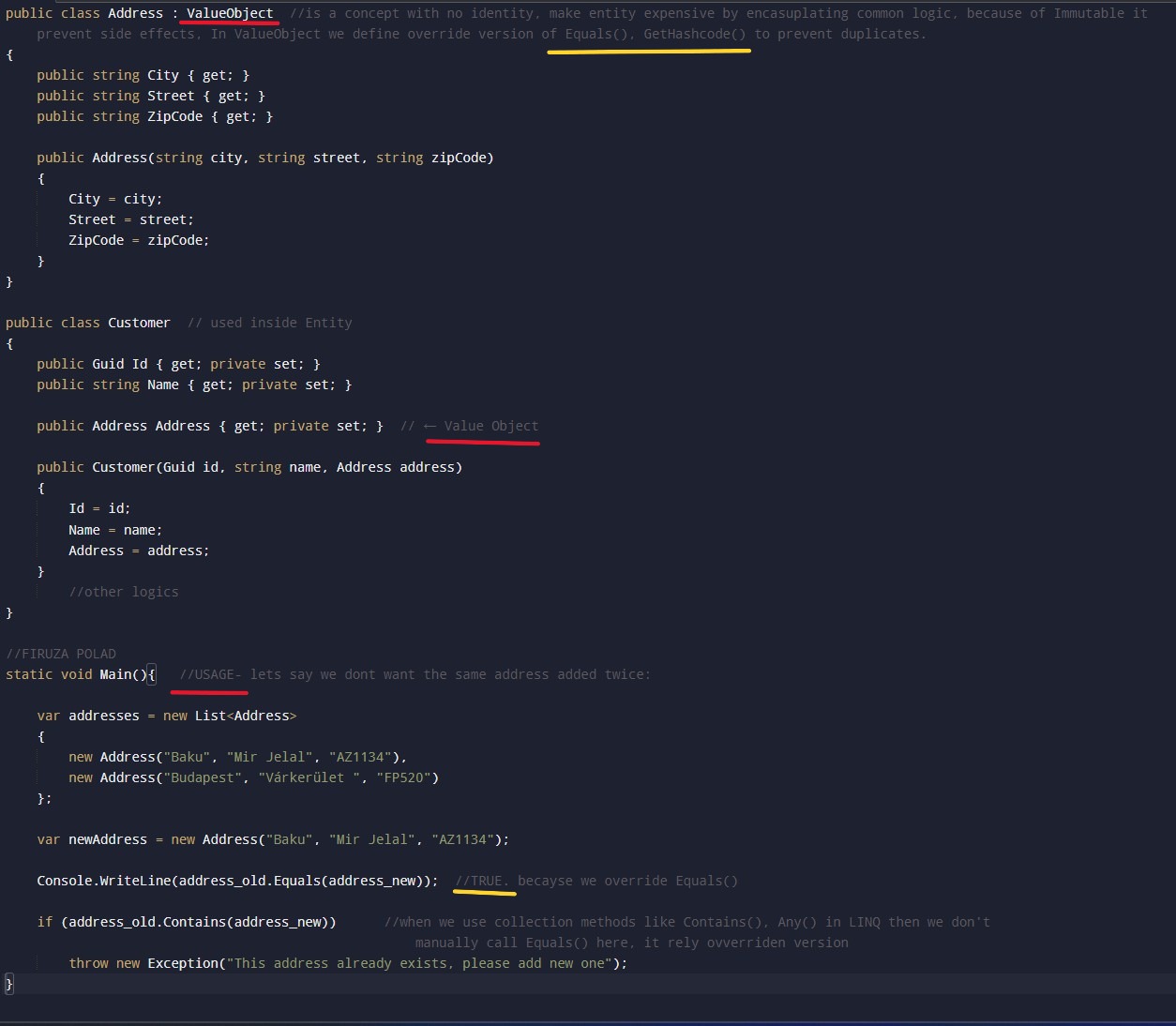Click the "Budapest" string literal
This screenshot has width=1176, height=1026.
point(203,777)
